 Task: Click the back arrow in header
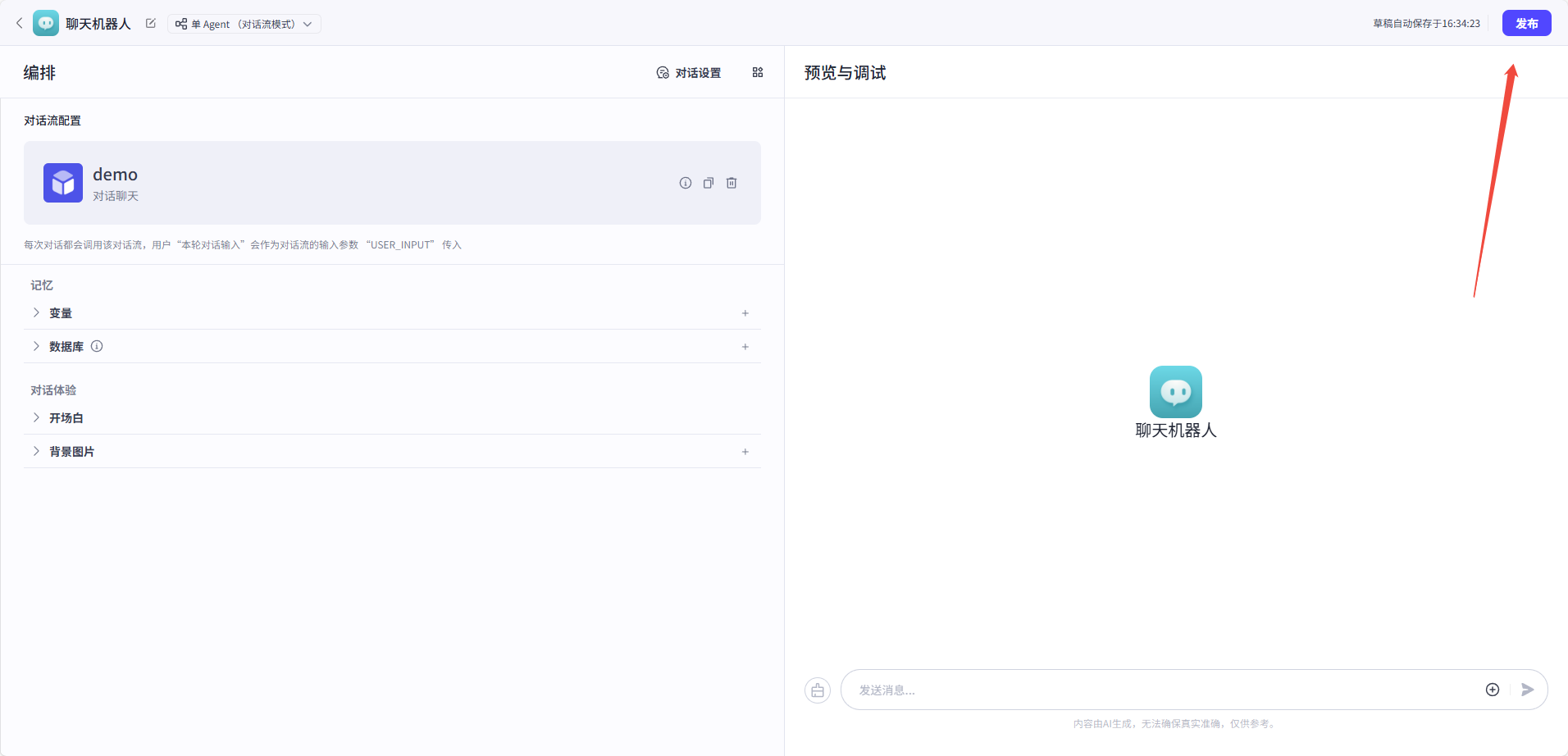[20, 23]
